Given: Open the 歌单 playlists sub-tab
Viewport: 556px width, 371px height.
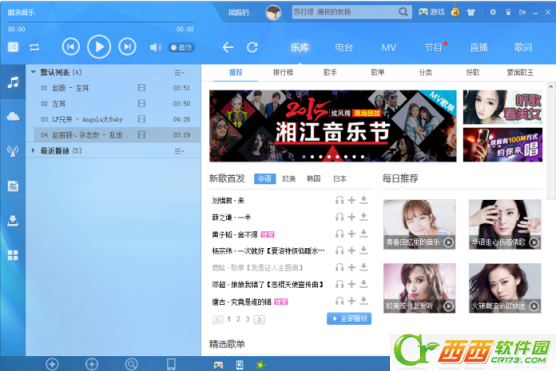Looking at the screenshot, I should coord(378,73).
